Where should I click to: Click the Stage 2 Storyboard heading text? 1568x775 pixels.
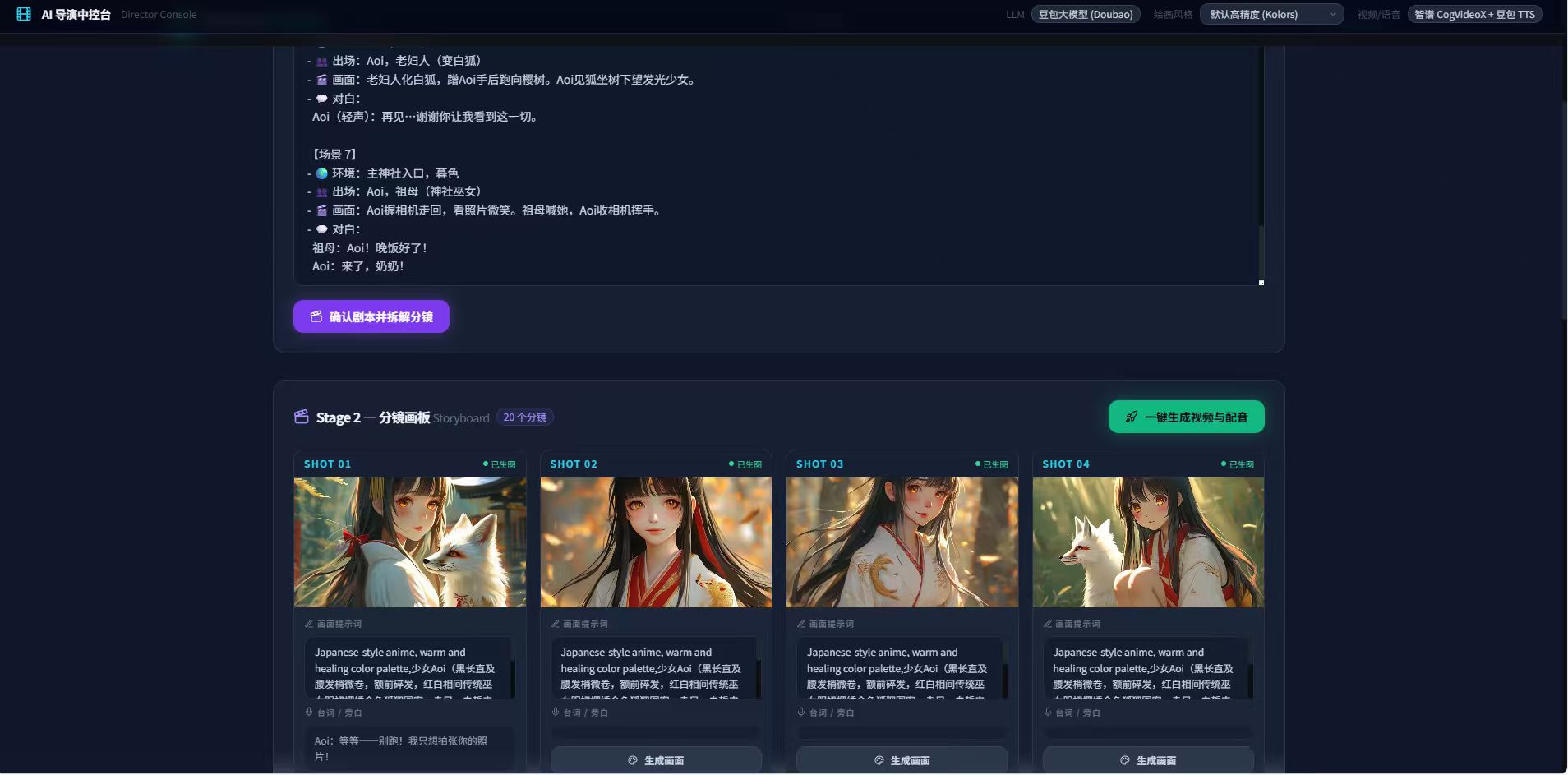403,417
